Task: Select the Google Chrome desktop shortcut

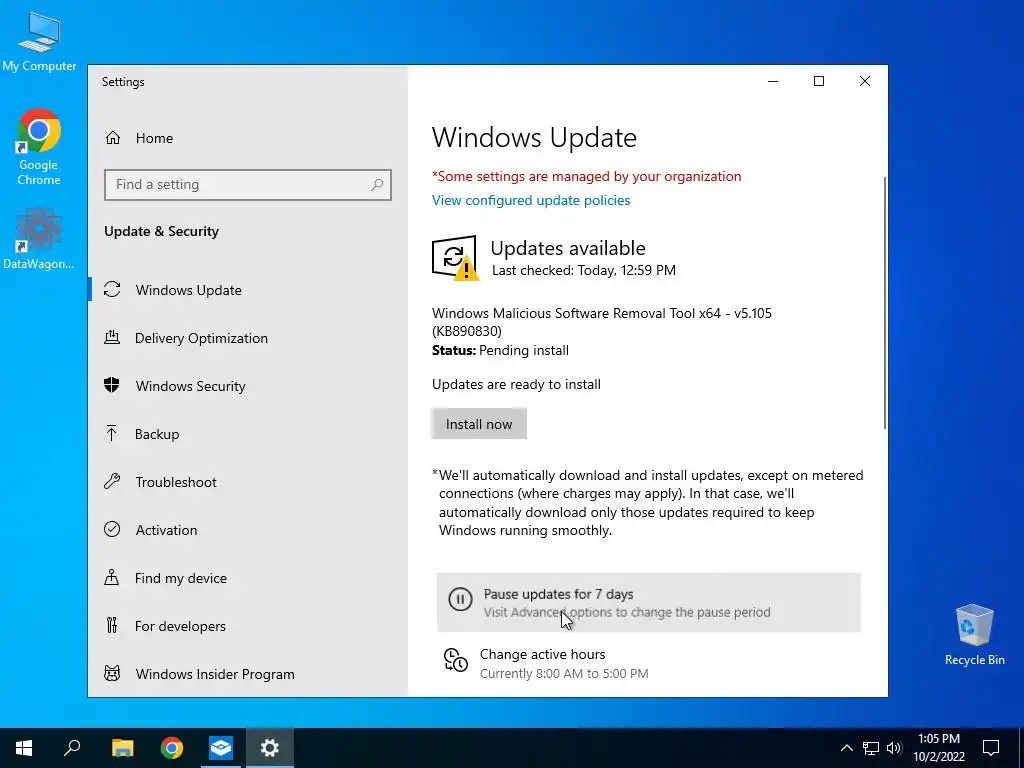Action: pos(39,147)
